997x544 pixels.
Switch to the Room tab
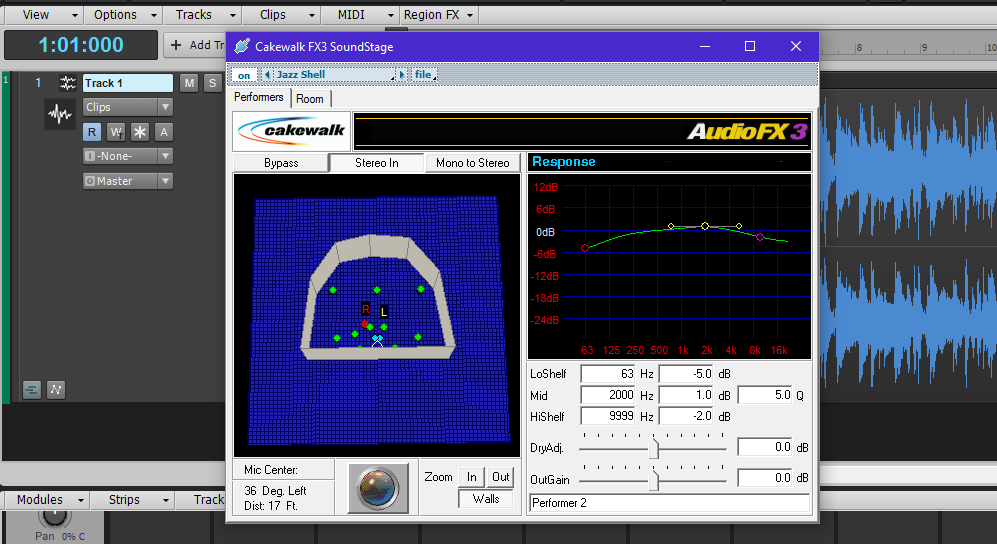(x=310, y=99)
